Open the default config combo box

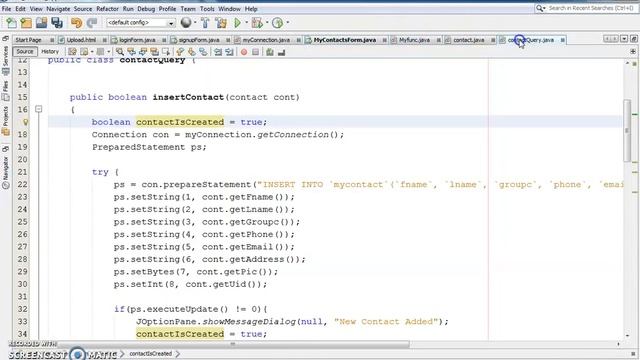point(141,23)
